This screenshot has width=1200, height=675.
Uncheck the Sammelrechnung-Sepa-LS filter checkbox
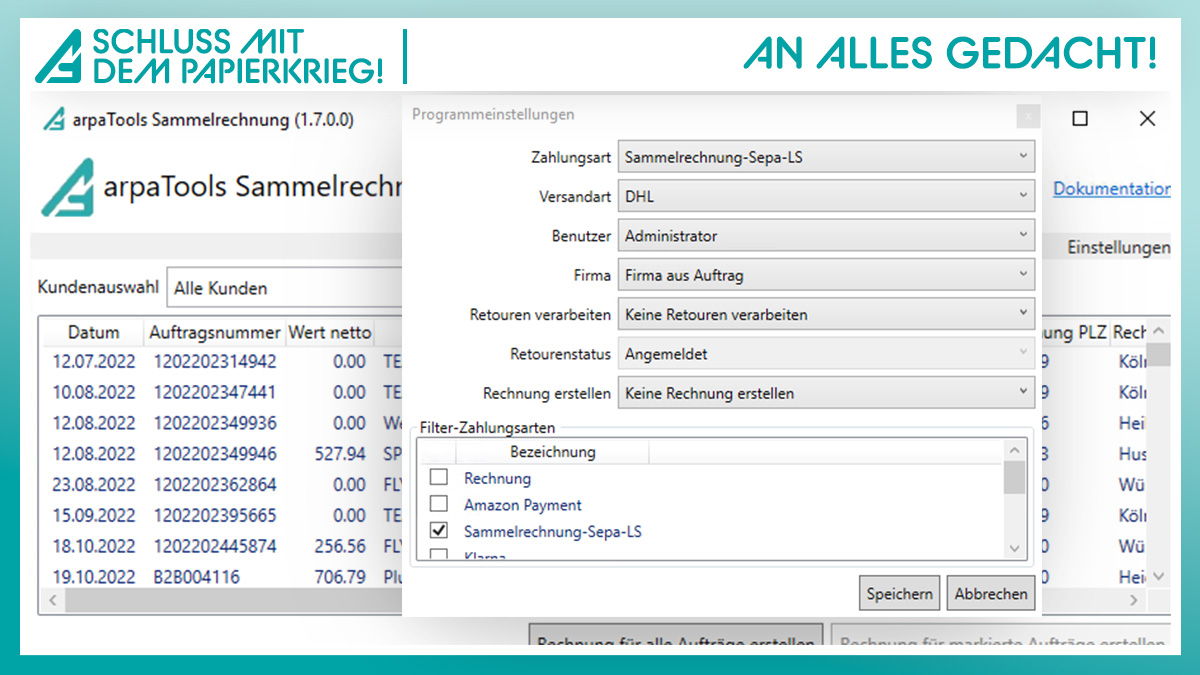pos(438,530)
